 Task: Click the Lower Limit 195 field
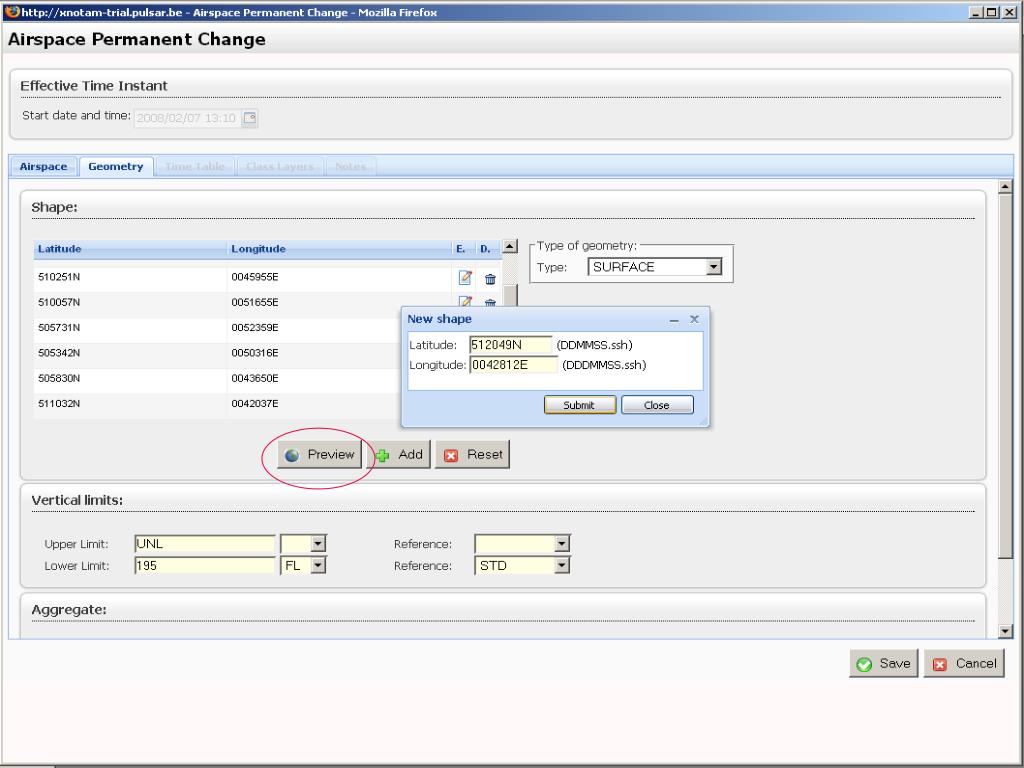pyautogui.click(x=205, y=566)
